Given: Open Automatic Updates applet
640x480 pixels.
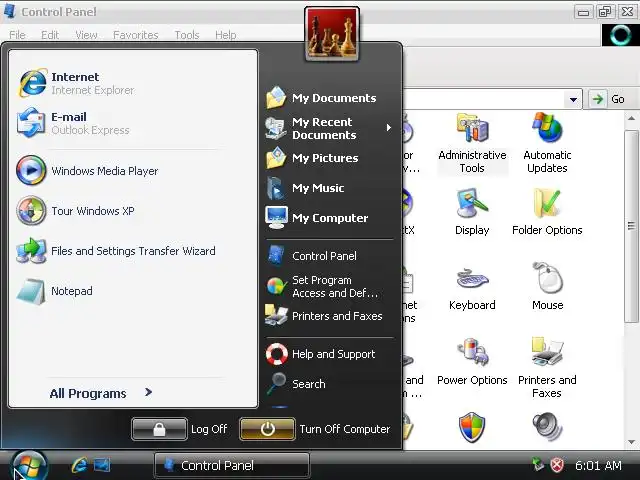Looking at the screenshot, I should [547, 144].
